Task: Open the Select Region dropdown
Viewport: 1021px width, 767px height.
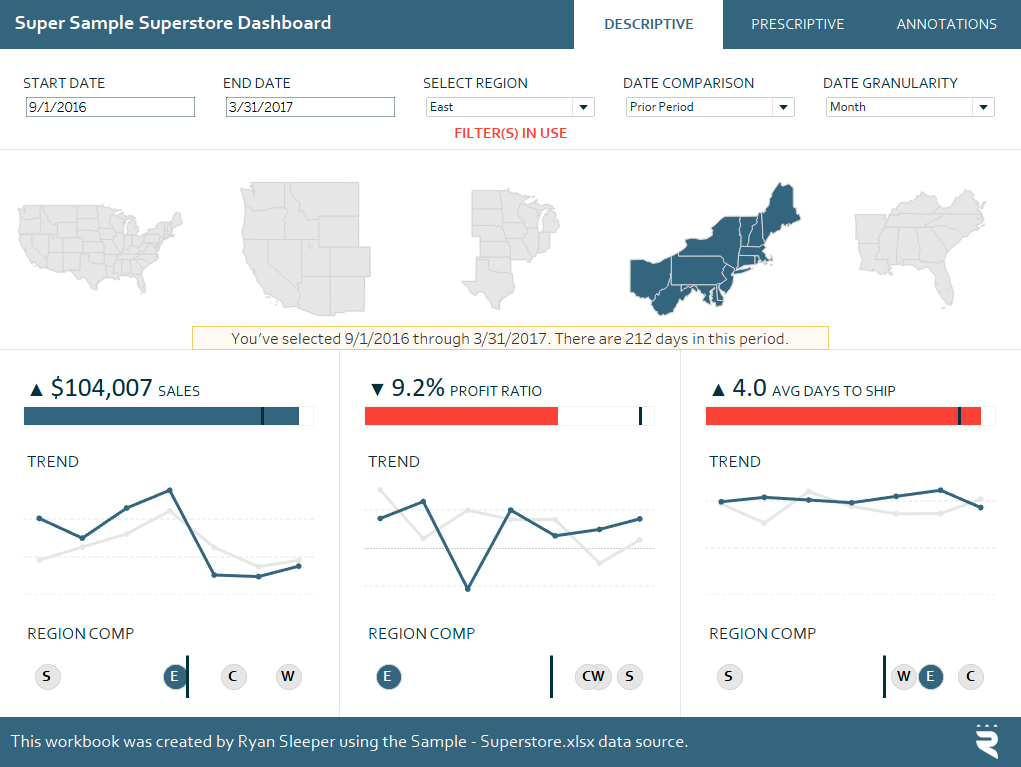Action: (x=583, y=106)
